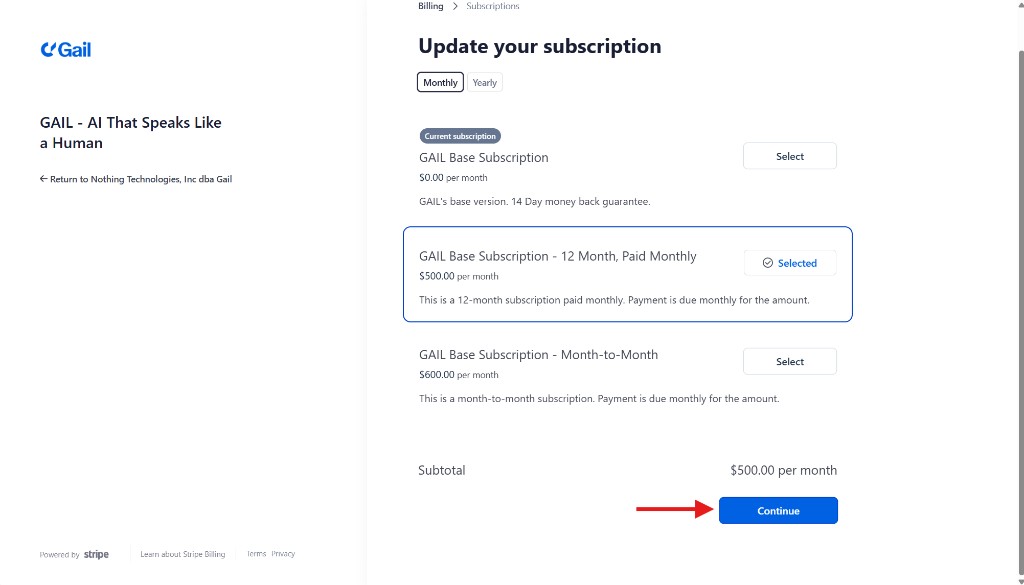
Task: Click the Current subscription badge
Action: 460,135
